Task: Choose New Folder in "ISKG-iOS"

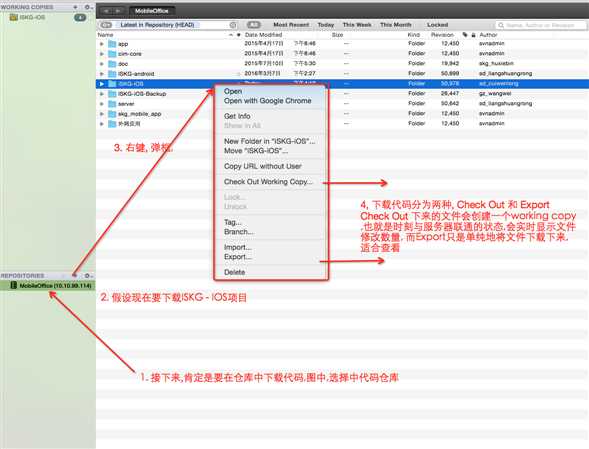Action: [269, 141]
